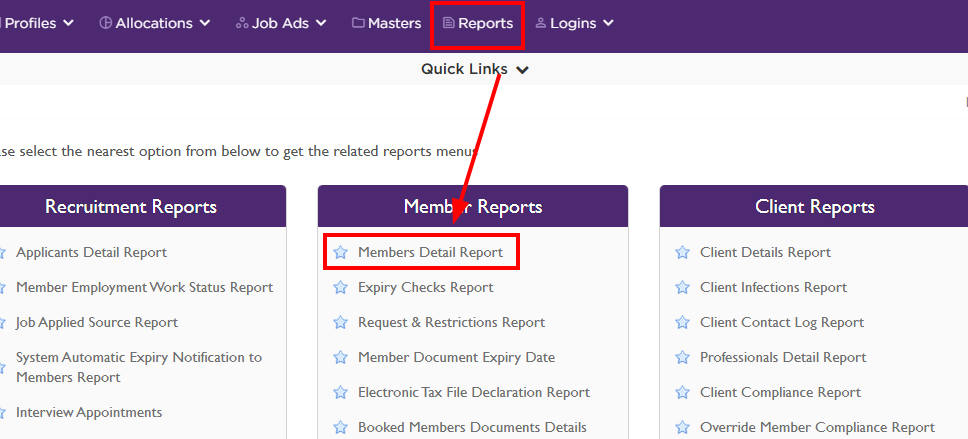Screen dimensions: 968x439
Task: Open the Allocations dropdown menu
Action: pyautogui.click(x=155, y=23)
